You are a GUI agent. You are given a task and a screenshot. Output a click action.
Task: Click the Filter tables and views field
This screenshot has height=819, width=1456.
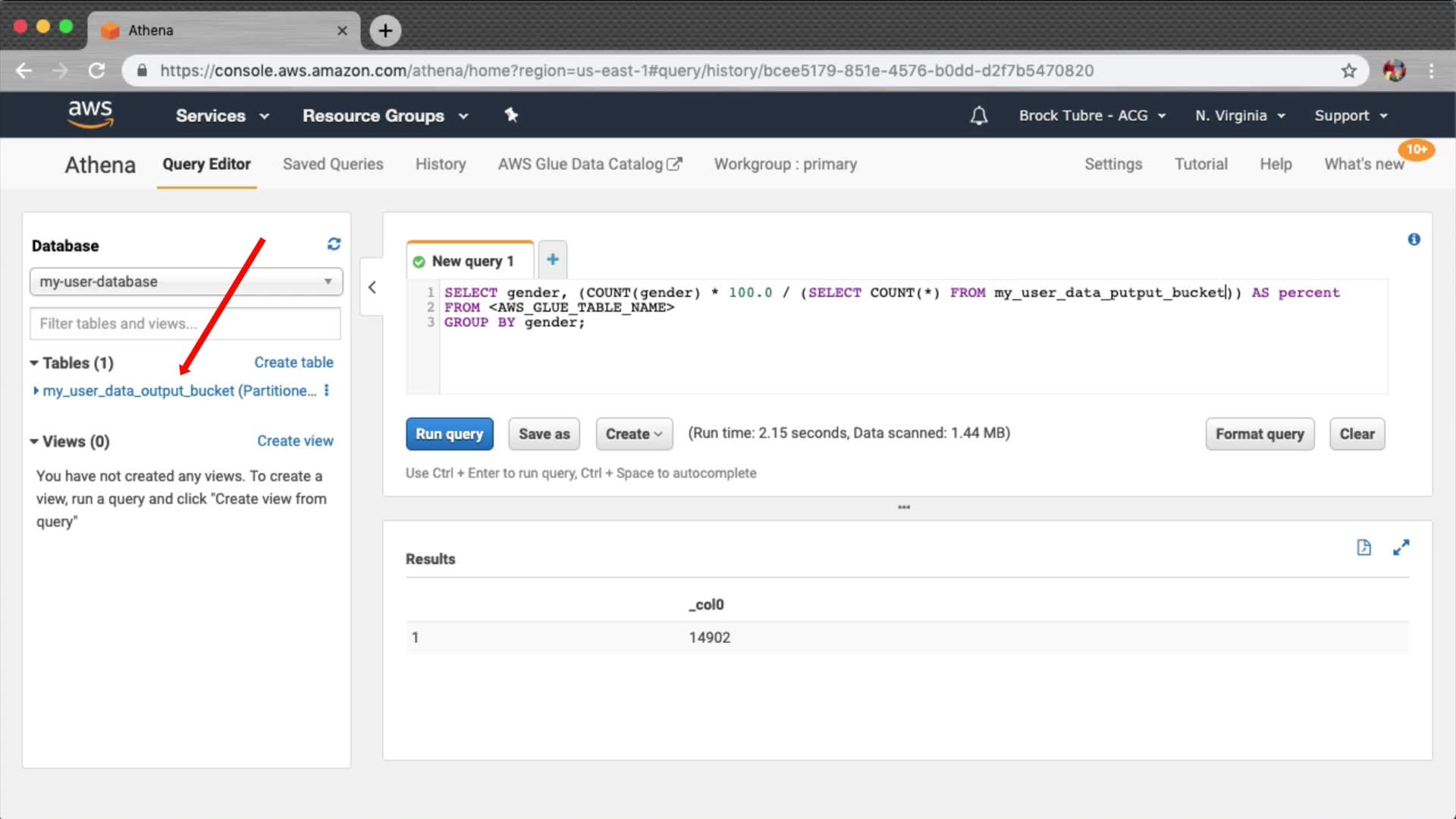tap(186, 324)
